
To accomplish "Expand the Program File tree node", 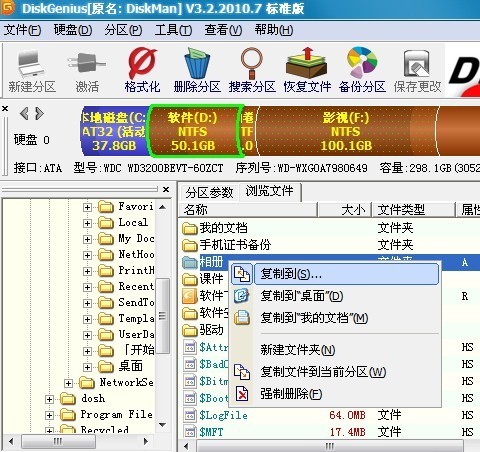I will 49,415.
